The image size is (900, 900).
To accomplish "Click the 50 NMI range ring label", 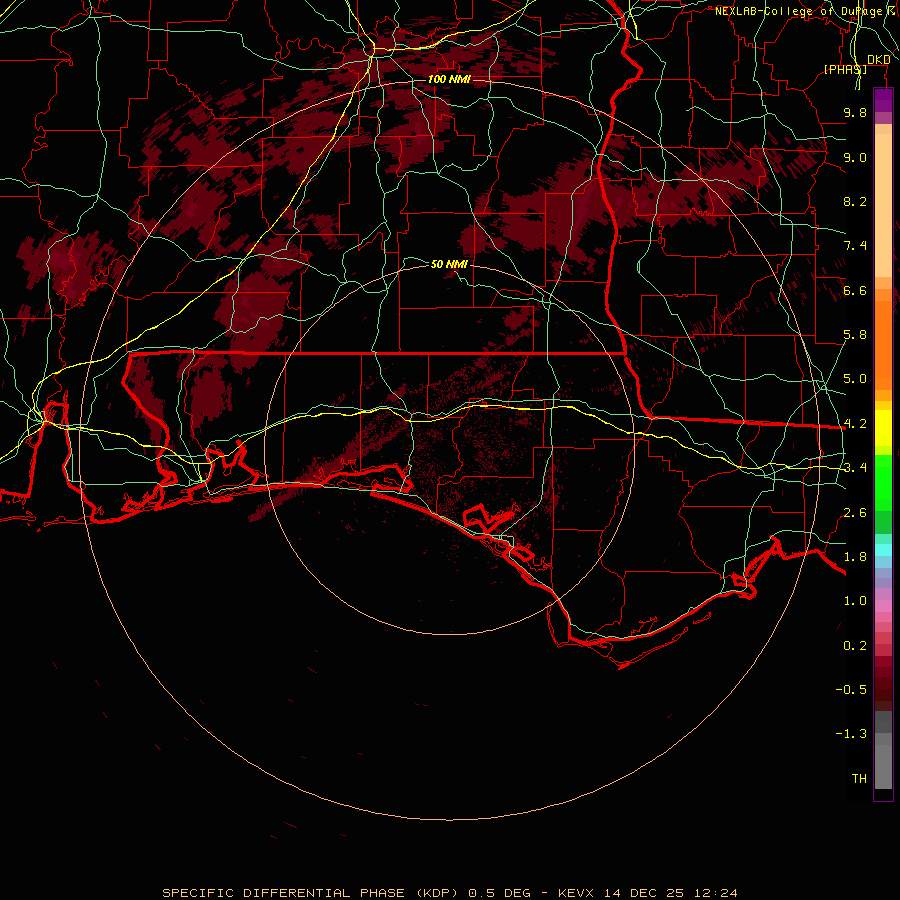I will coord(449,264).
